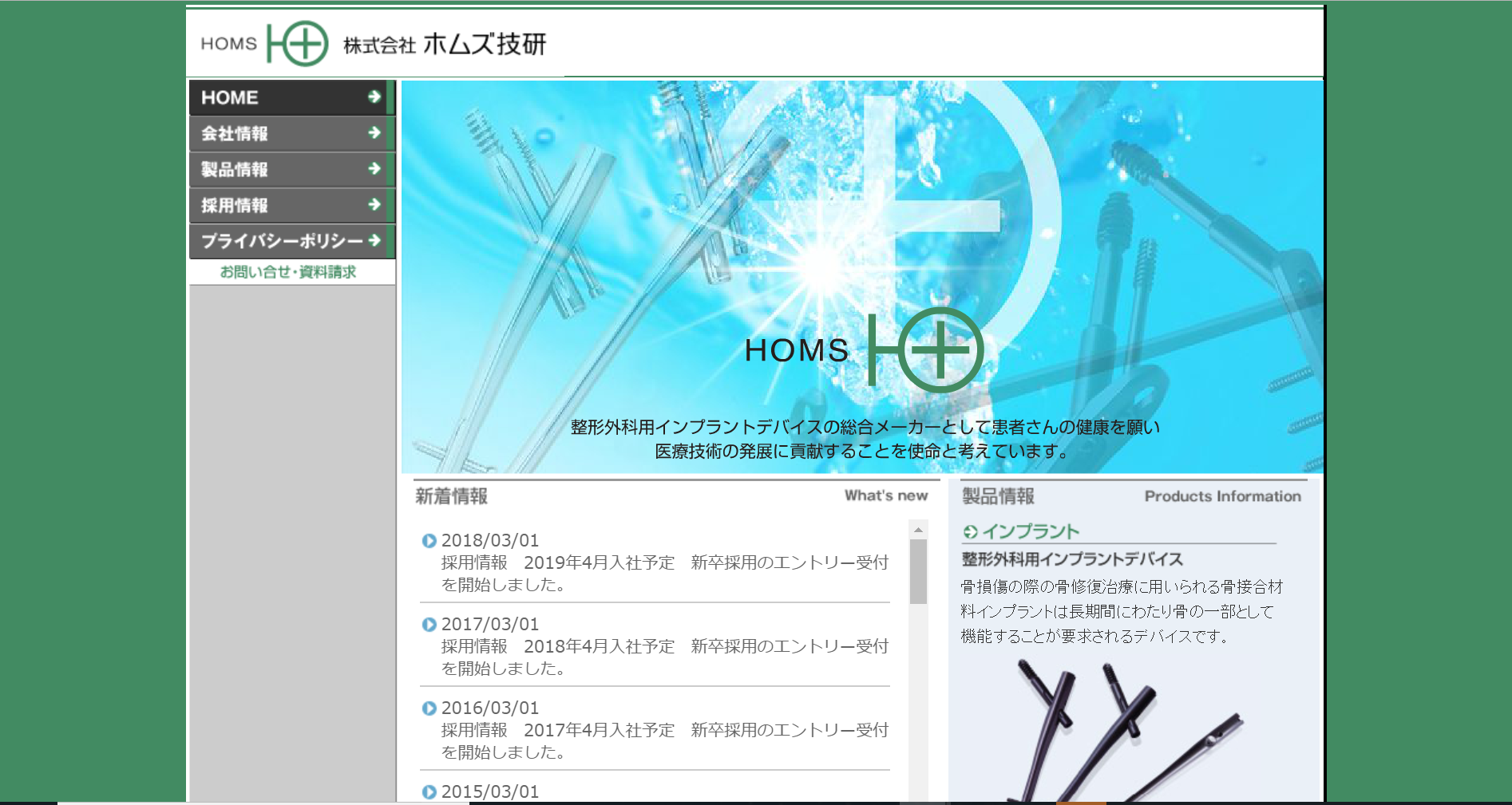Screen dimensions: 1512x805
Task: Click the HOMS logo on the hero banner
Action: [x=865, y=349]
